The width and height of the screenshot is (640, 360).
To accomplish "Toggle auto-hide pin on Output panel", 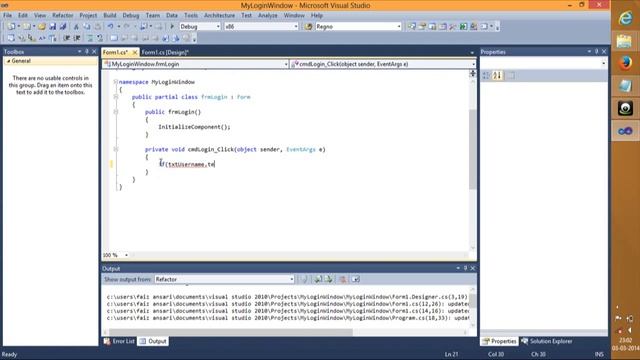I will tap(465, 268).
